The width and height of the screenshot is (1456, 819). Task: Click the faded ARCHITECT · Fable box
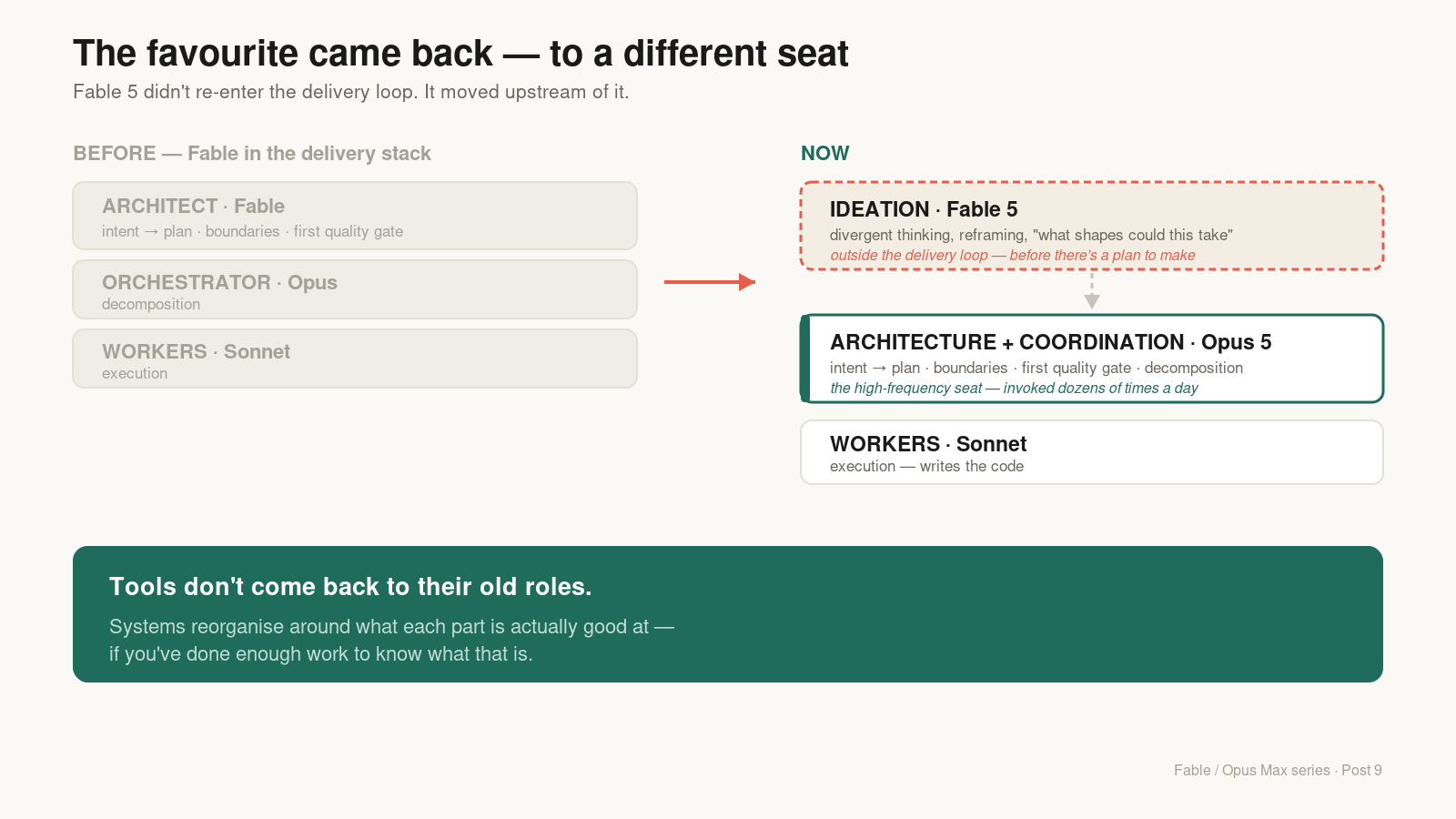(x=355, y=216)
